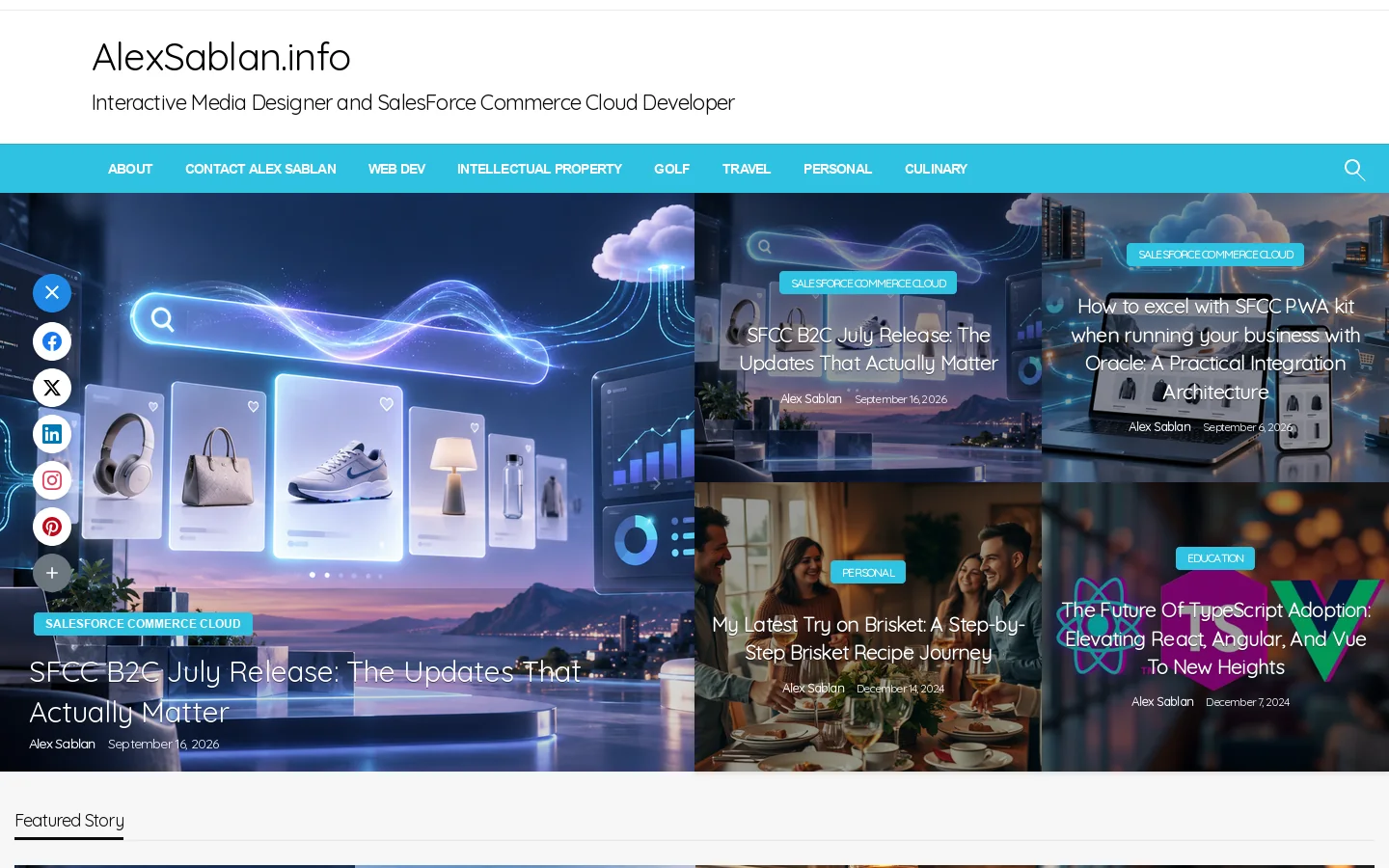Click blue Salesforce Commerce Cloud badge on hero slide
The width and height of the screenshot is (1389, 868).
click(x=143, y=624)
